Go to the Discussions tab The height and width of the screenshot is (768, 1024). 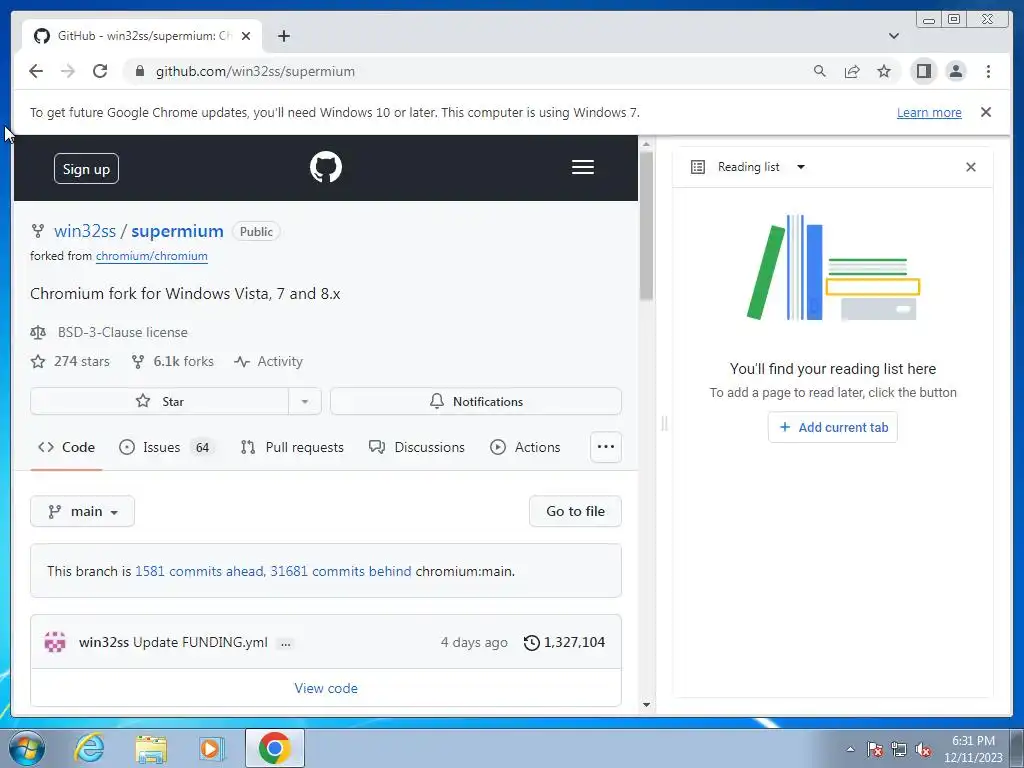coord(417,447)
